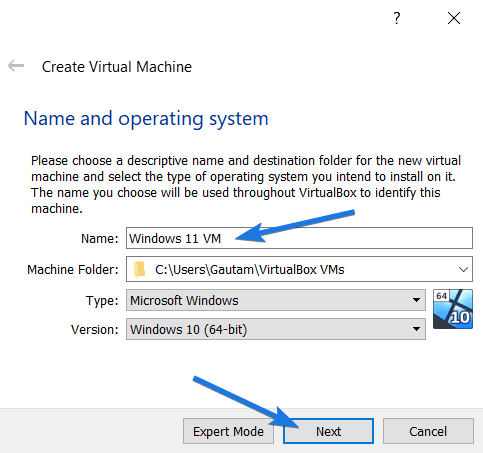The height and width of the screenshot is (453, 483).
Task: Cancel the virtual machine creation
Action: click(x=428, y=431)
